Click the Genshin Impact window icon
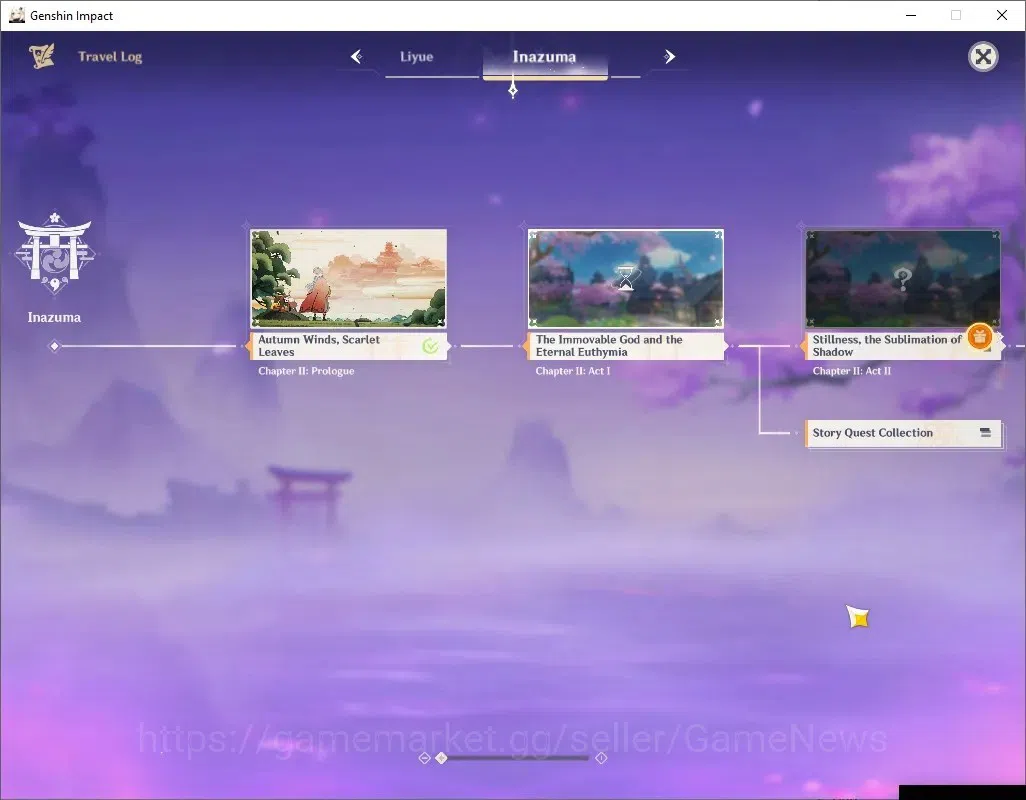This screenshot has width=1026, height=800. (x=17, y=15)
